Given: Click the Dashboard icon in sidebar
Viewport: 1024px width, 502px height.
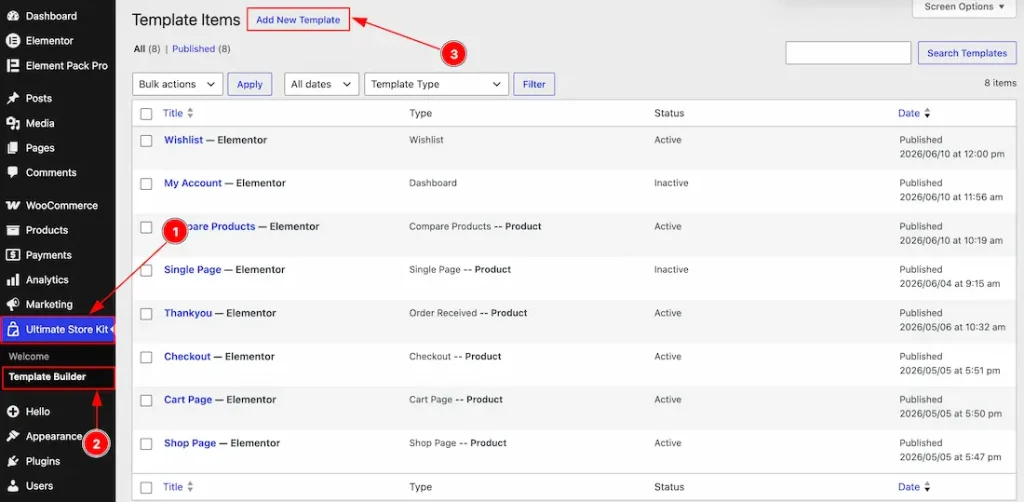Looking at the screenshot, I should point(12,16).
